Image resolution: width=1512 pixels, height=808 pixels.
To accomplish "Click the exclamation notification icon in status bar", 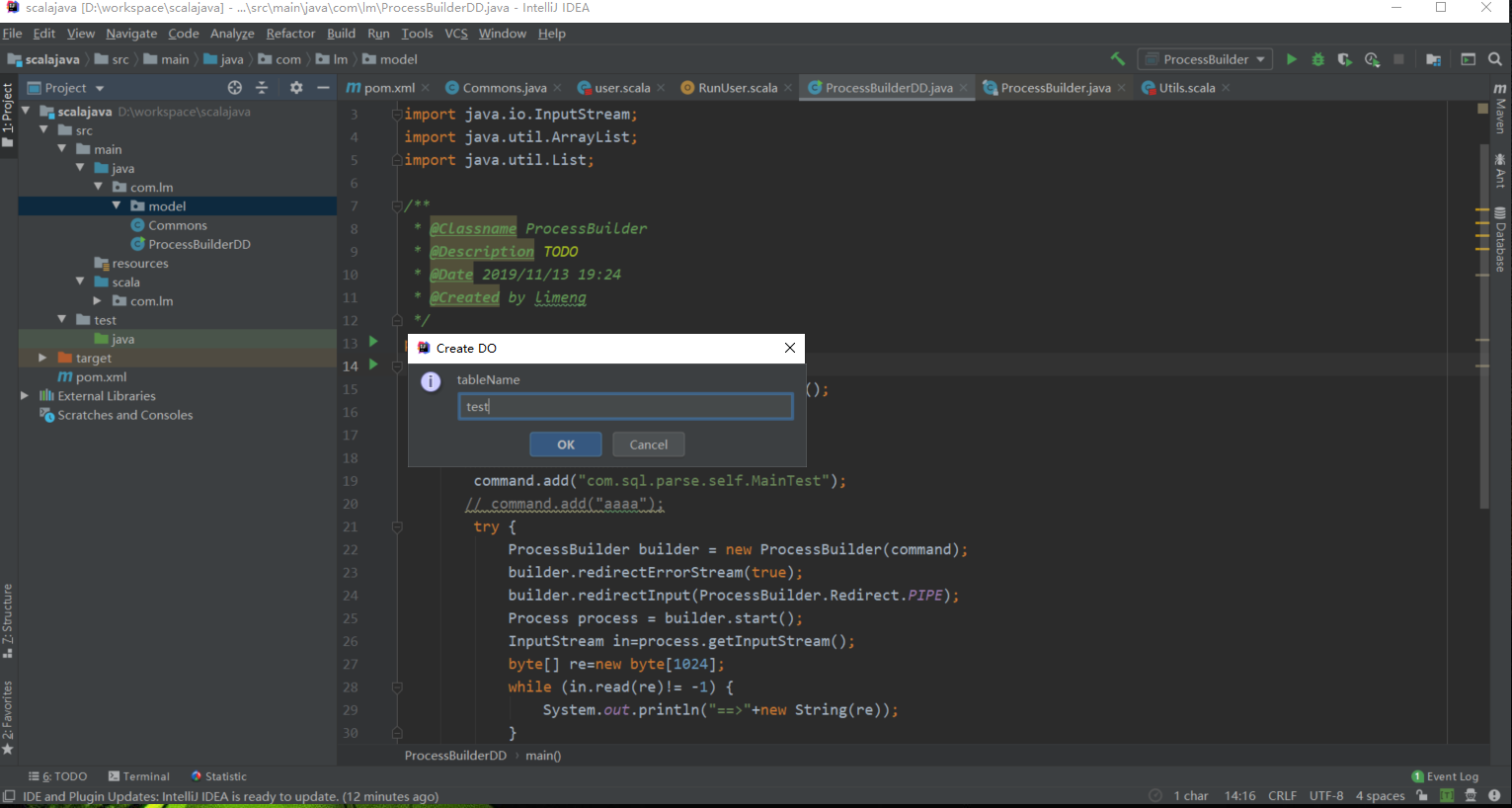I will tap(1494, 795).
